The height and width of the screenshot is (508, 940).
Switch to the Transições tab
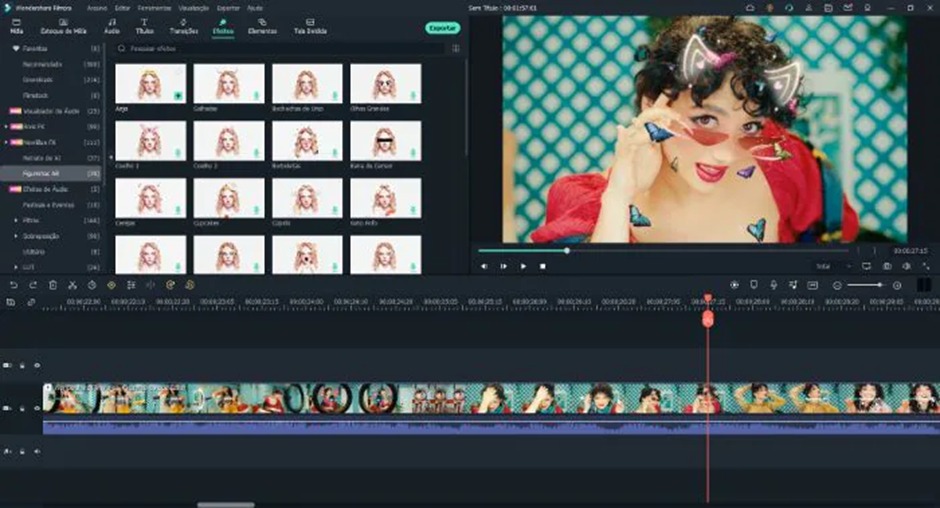pos(183,26)
